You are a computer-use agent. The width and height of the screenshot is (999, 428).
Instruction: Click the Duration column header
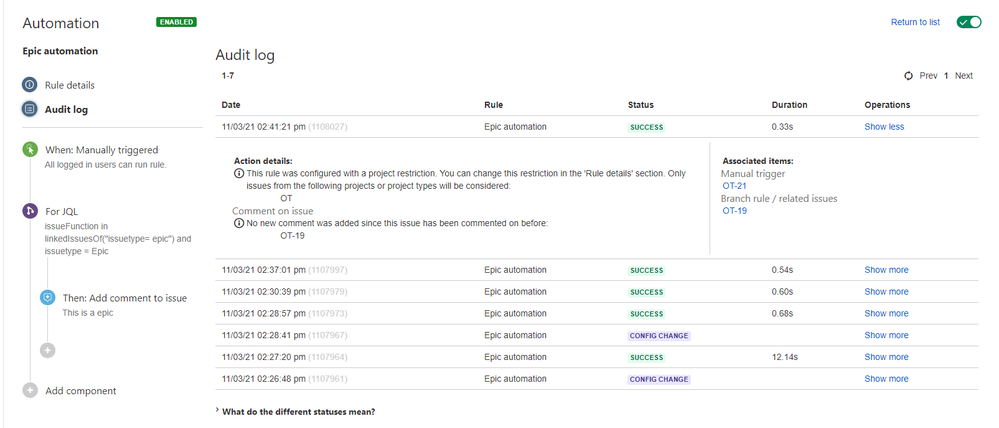[789, 105]
